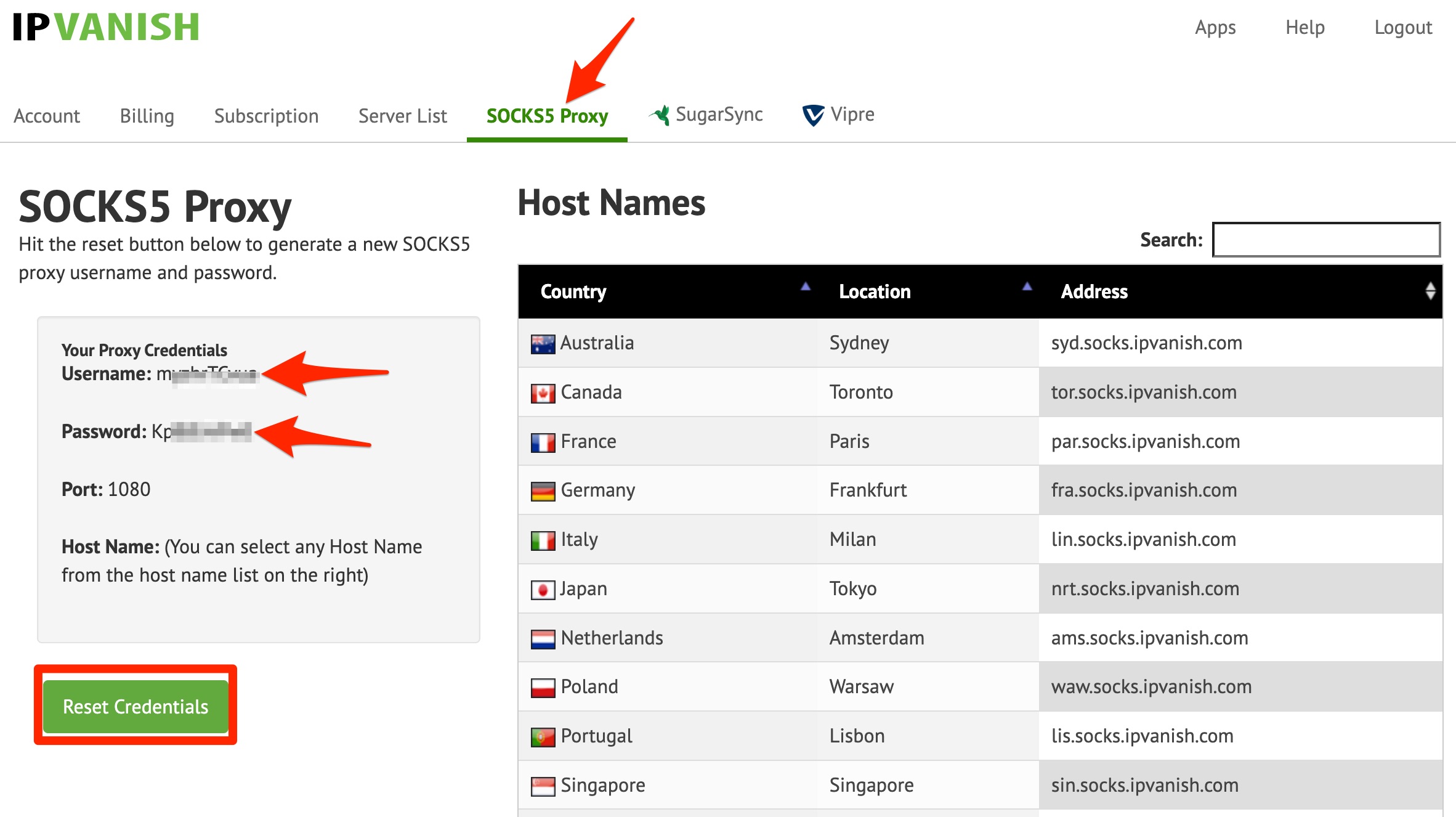
Task: Open the Account tab
Action: click(x=47, y=116)
